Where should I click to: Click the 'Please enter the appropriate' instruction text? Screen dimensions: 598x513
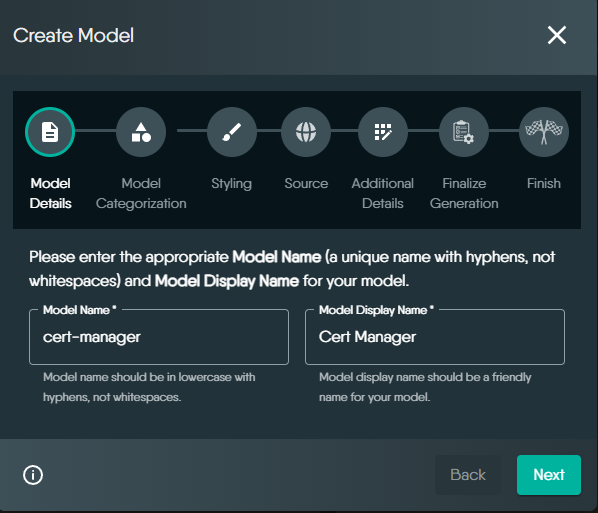292,269
